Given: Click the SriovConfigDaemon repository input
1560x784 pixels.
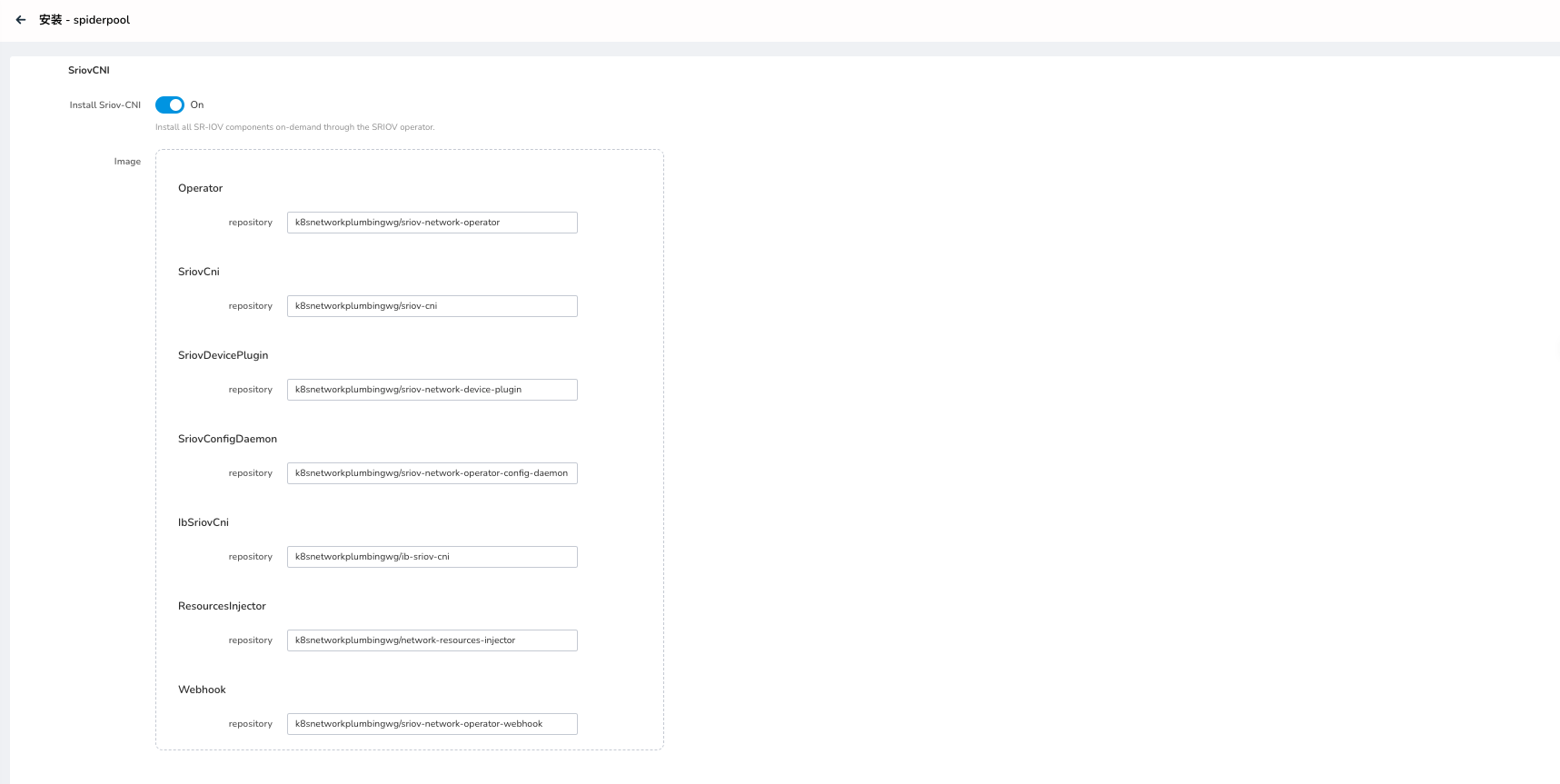Looking at the screenshot, I should pyautogui.click(x=432, y=473).
